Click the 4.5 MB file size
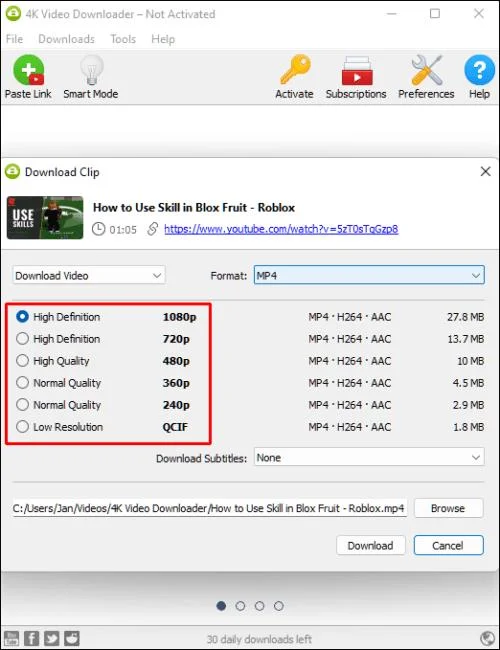 pyautogui.click(x=468, y=383)
